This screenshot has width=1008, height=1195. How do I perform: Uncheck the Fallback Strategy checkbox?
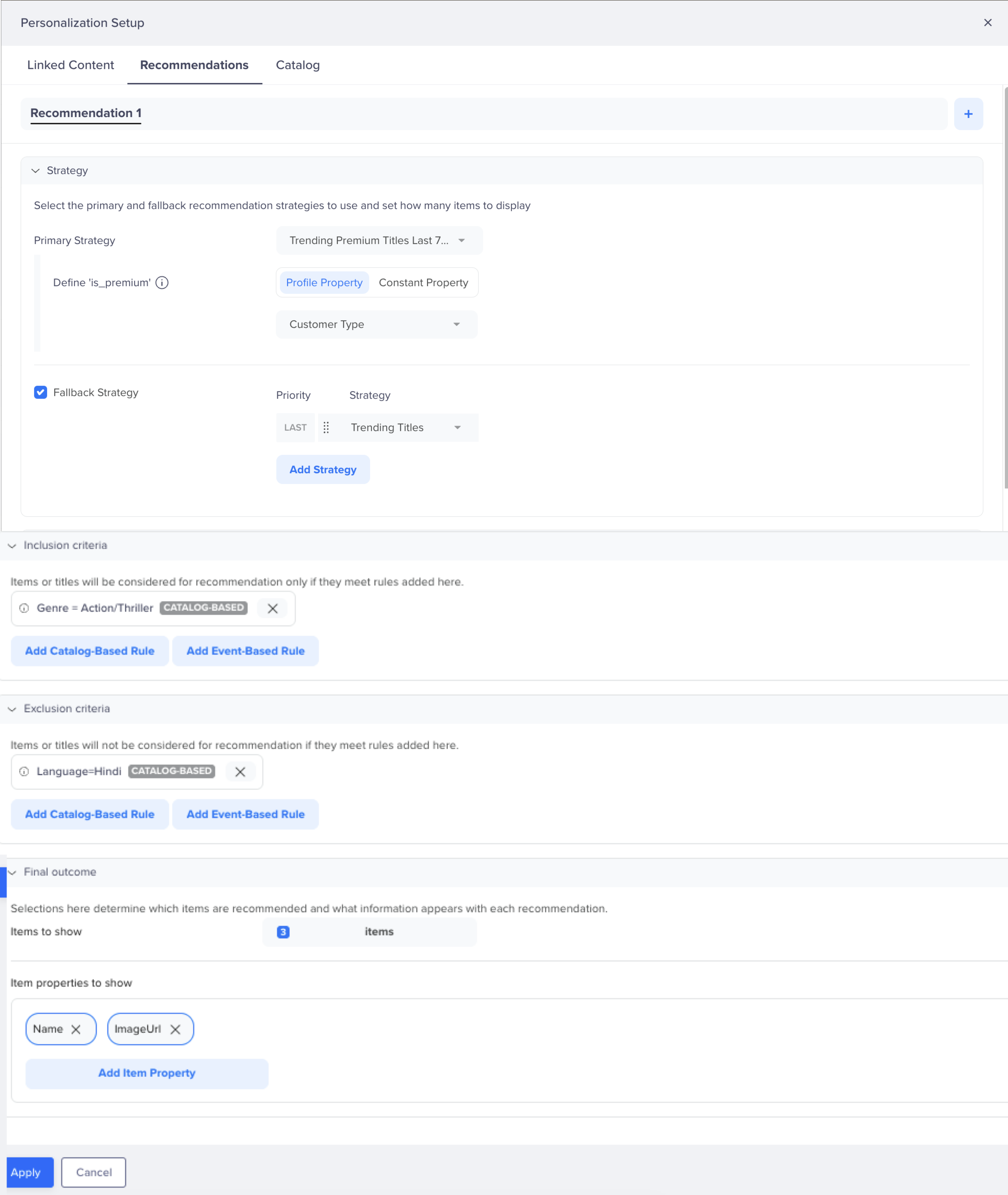pos(41,393)
